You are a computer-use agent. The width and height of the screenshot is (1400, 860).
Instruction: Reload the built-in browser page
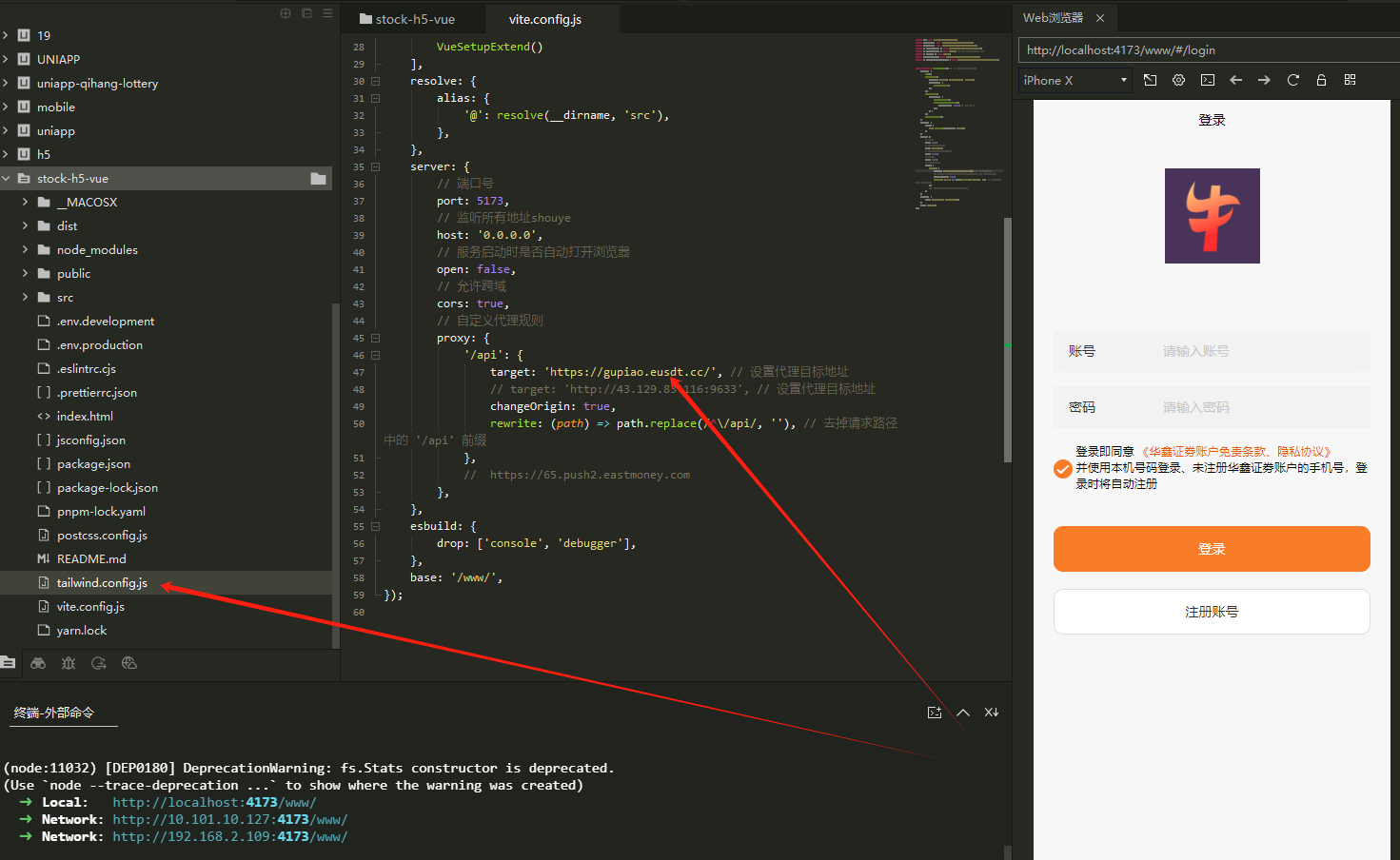tap(1292, 80)
